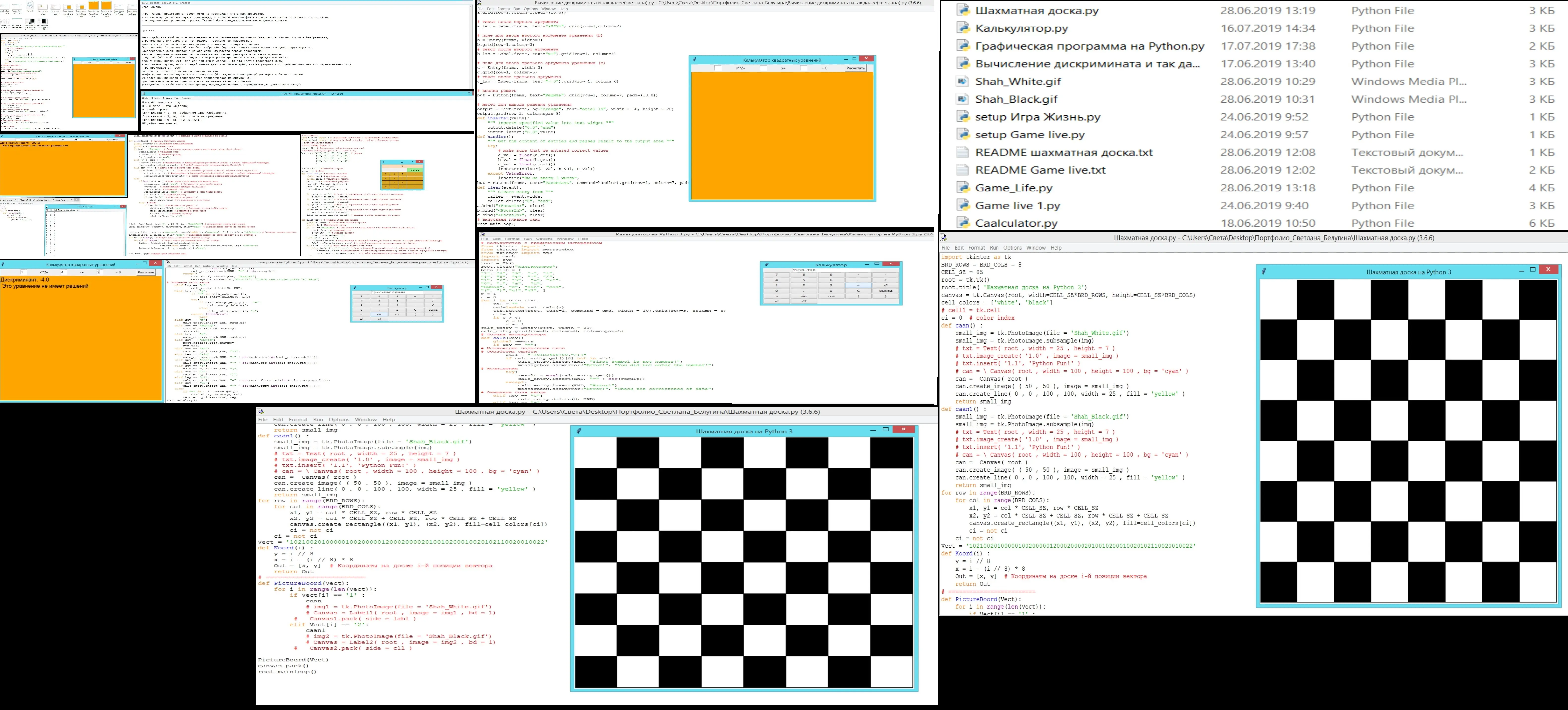Select the file name 'Shah_White.gif'
Viewport: 1568px width, 710px height.
(1018, 81)
